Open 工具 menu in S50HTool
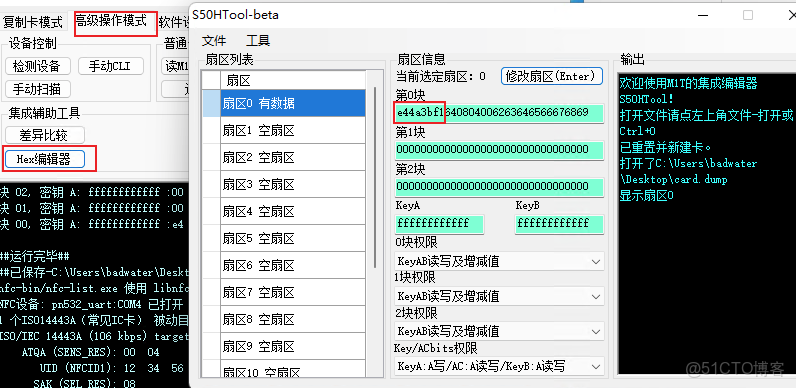The image size is (796, 388). tap(258, 41)
